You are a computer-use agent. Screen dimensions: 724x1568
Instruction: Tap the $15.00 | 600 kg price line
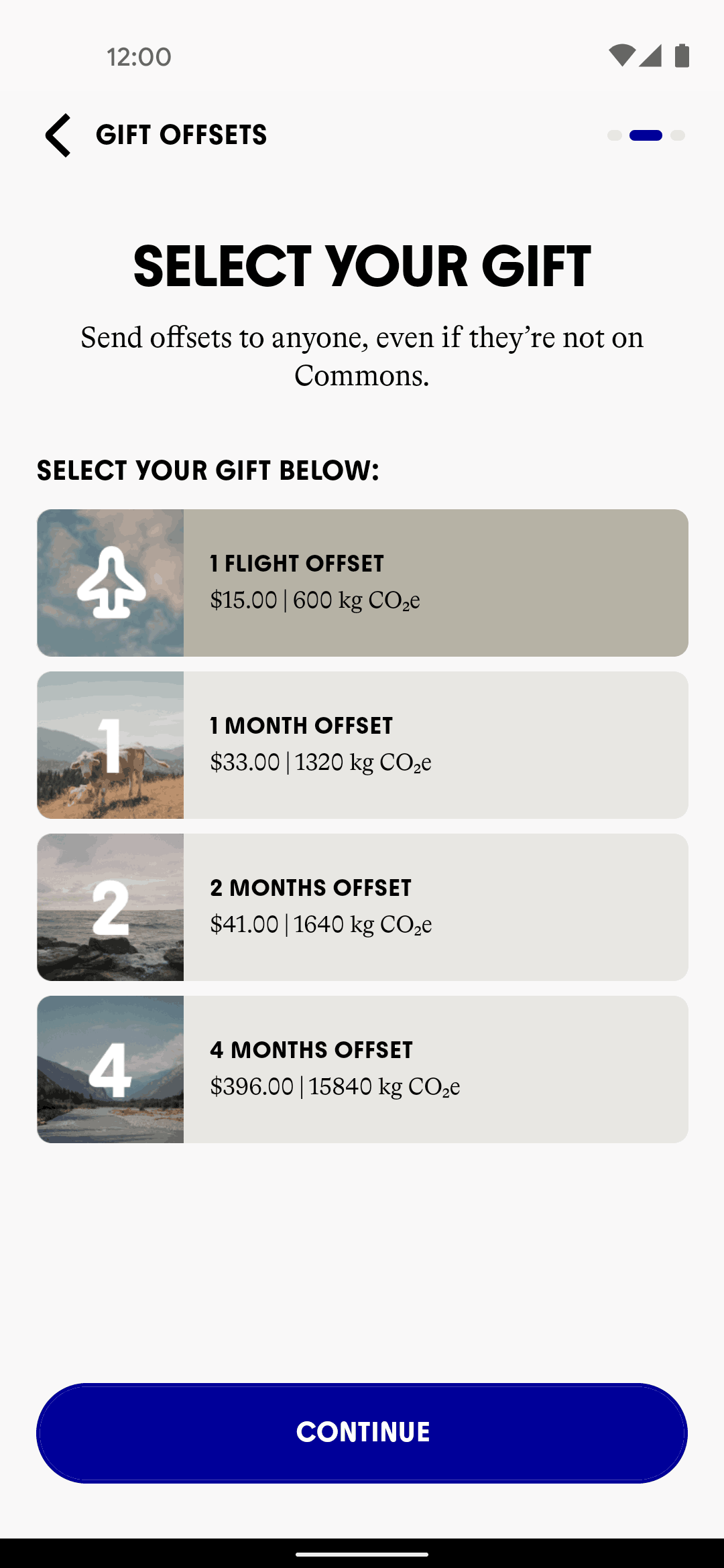click(315, 600)
